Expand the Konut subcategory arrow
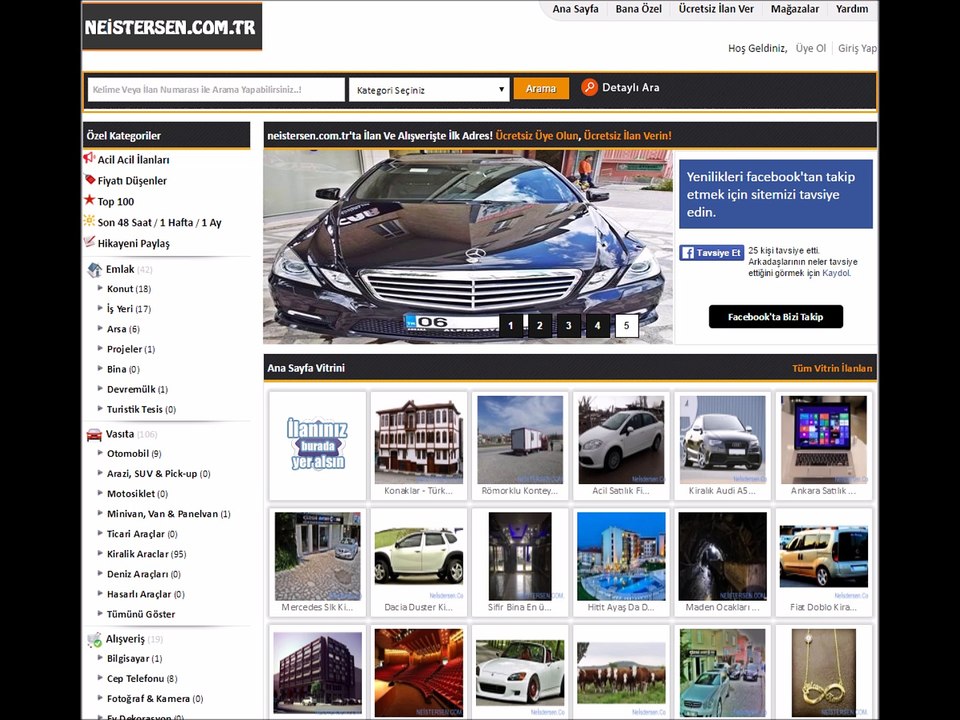The image size is (960, 720). 100,288
